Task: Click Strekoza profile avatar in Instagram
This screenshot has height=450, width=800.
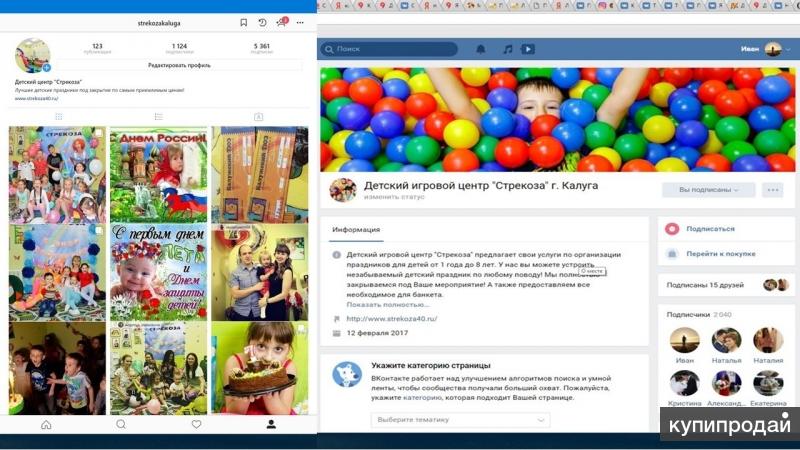Action: pos(33,56)
